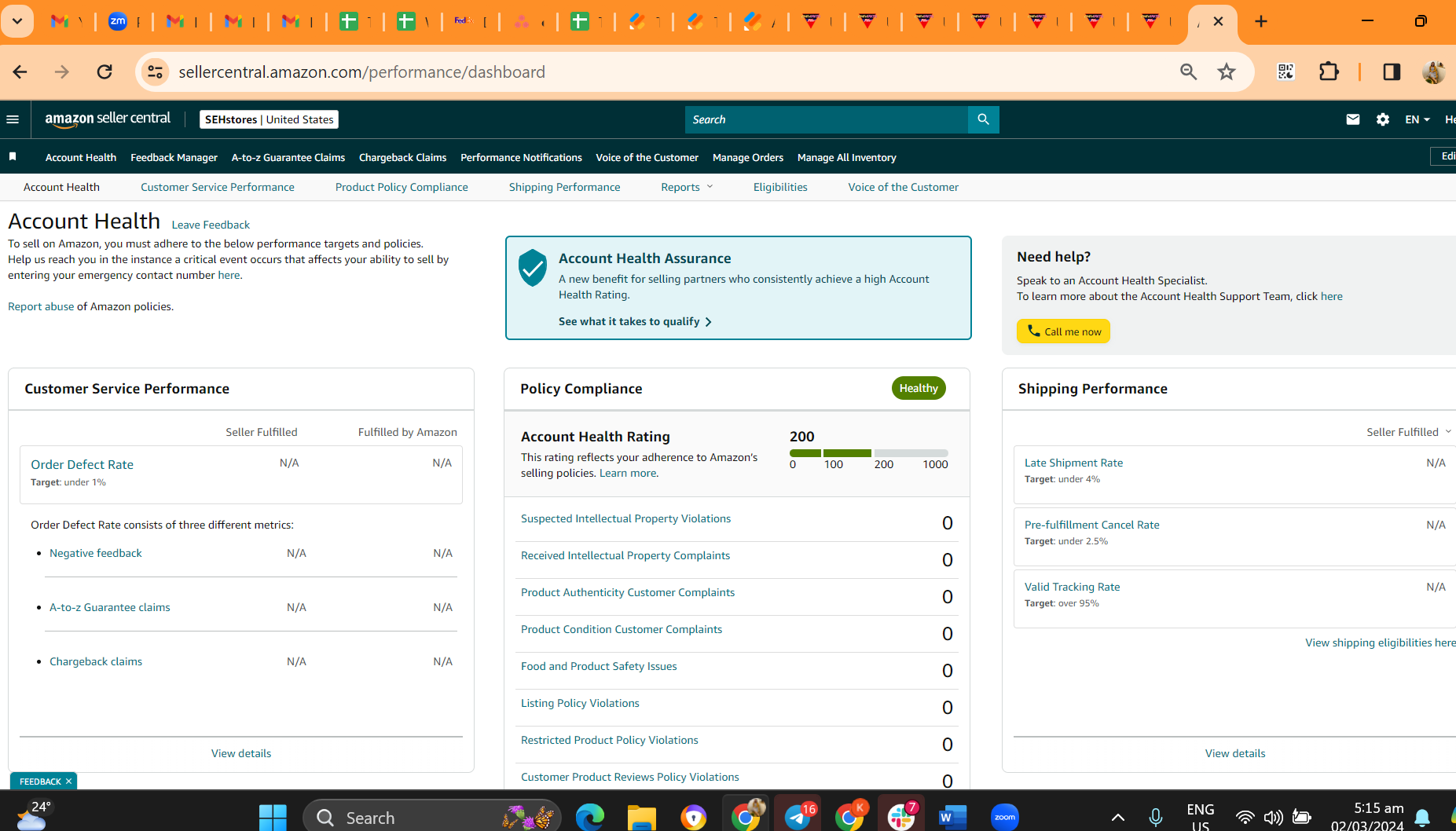Image resolution: width=1456 pixels, height=831 pixels.
Task: Open the browser extensions puzzle icon
Action: [x=1329, y=72]
